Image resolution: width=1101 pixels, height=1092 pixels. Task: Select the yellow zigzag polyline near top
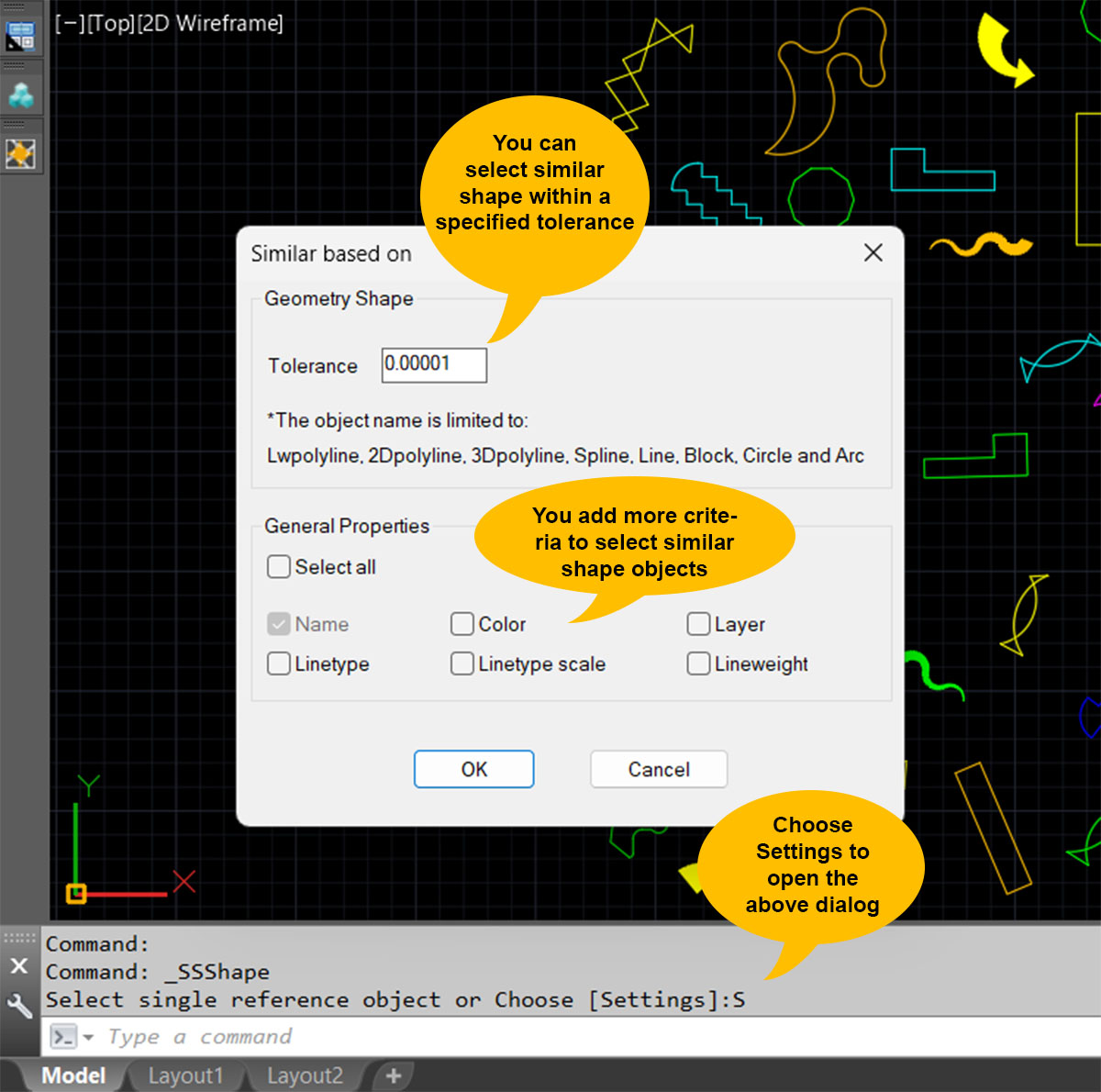tap(647, 74)
